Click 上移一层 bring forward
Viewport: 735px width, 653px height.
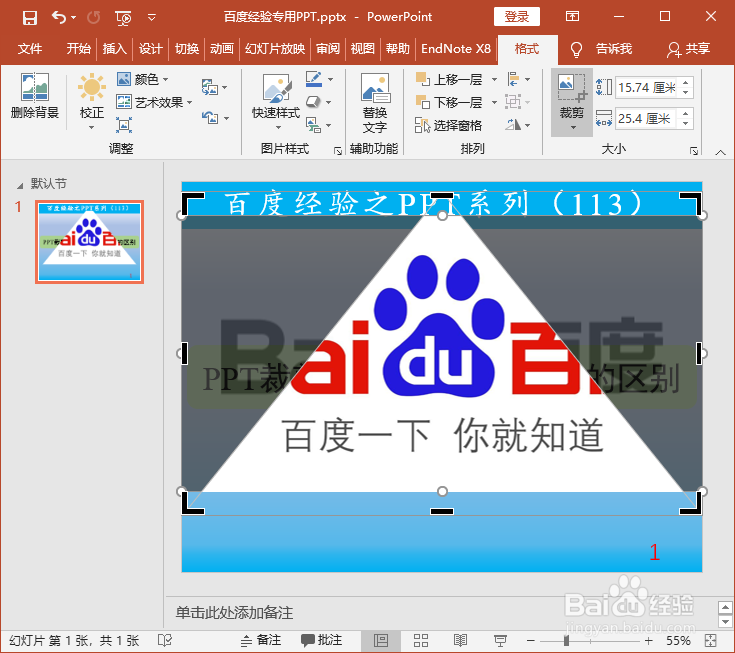(x=449, y=79)
